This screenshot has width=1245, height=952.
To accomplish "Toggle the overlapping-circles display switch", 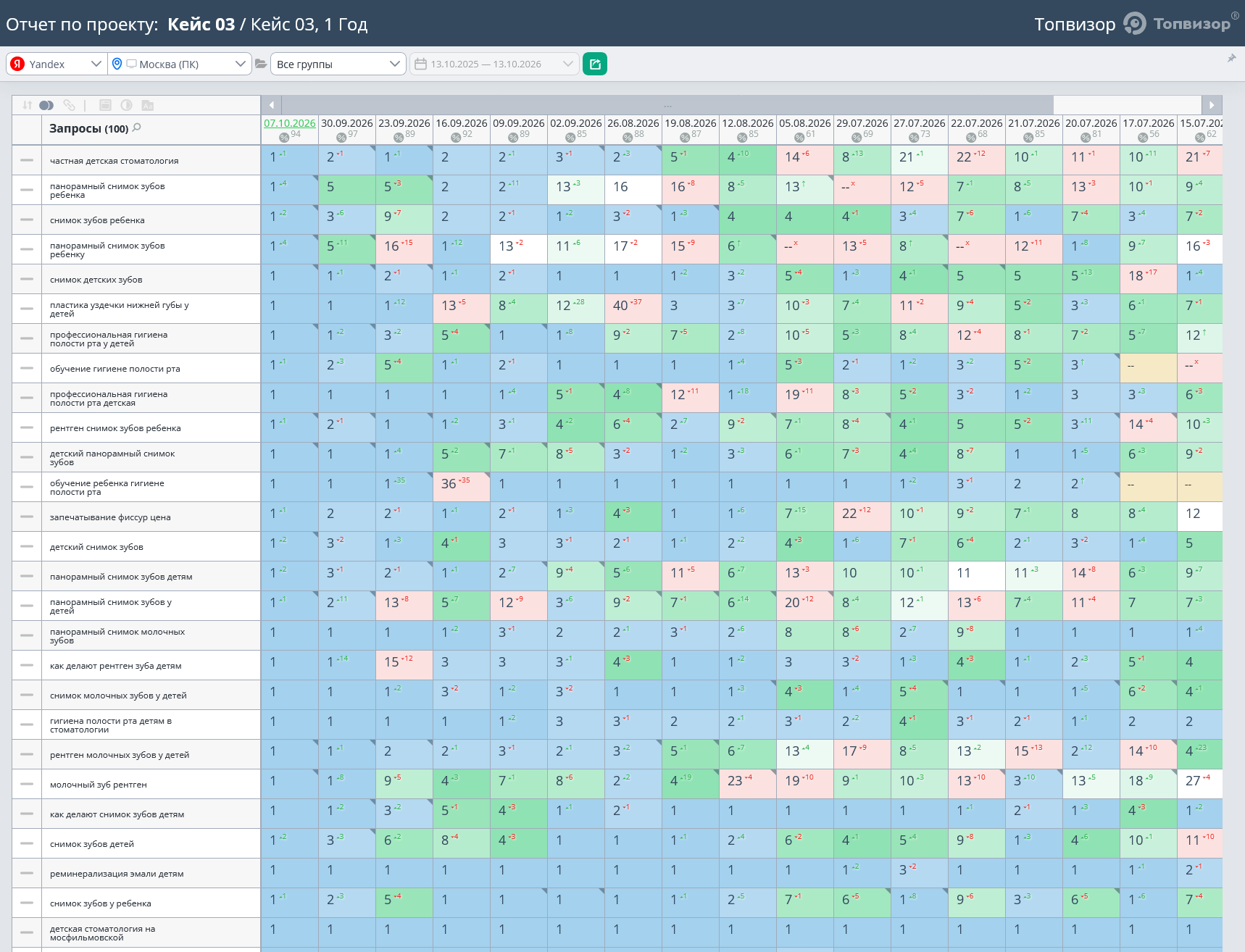I will [x=46, y=105].
